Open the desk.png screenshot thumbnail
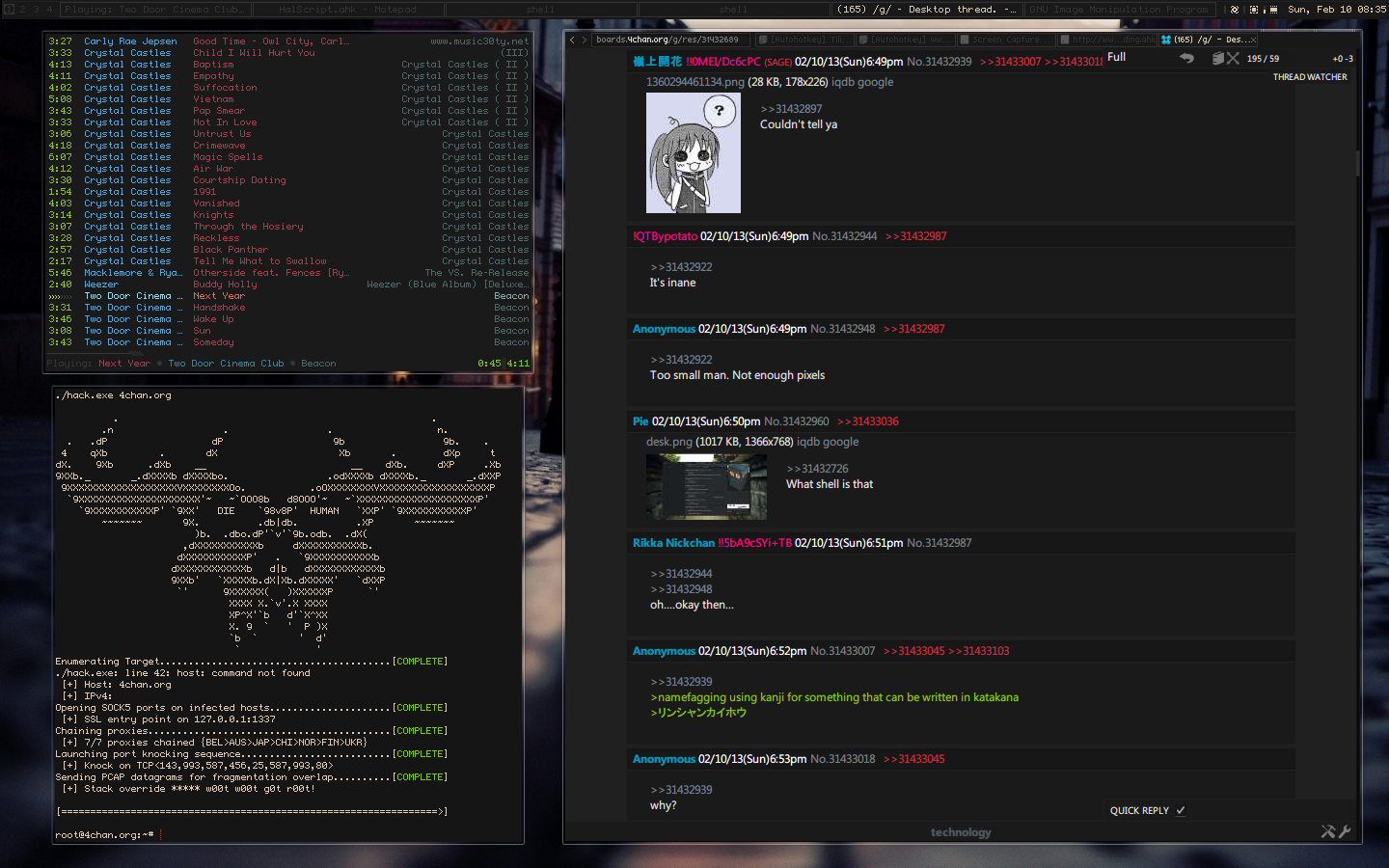Image resolution: width=1389 pixels, height=868 pixels. (x=706, y=487)
